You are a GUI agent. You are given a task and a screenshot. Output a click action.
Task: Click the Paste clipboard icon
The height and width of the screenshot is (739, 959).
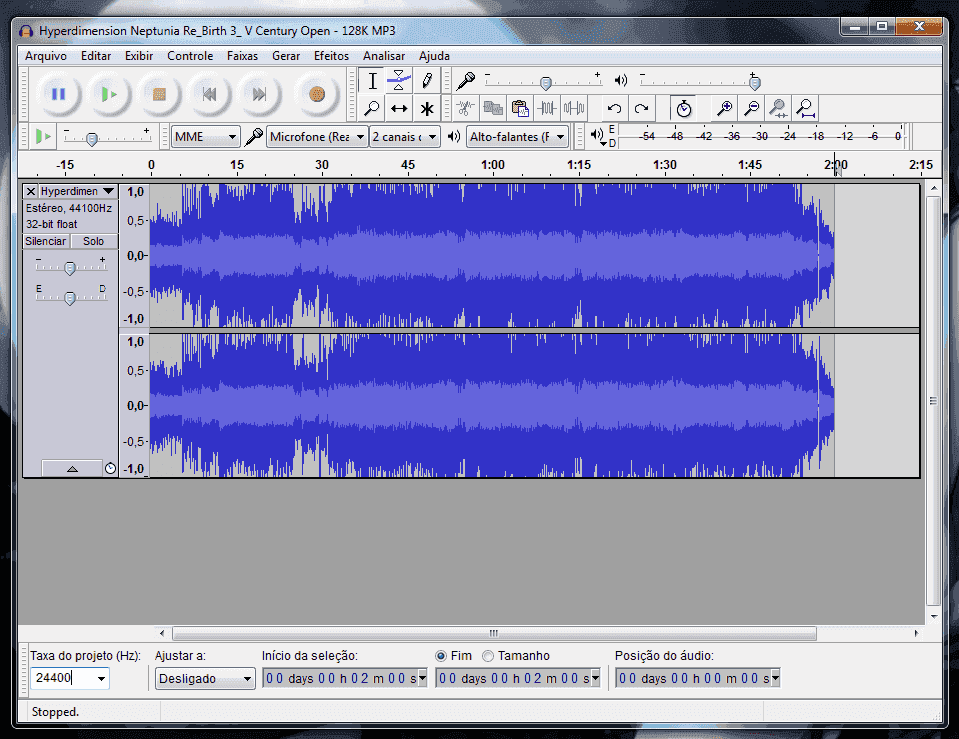(x=520, y=109)
